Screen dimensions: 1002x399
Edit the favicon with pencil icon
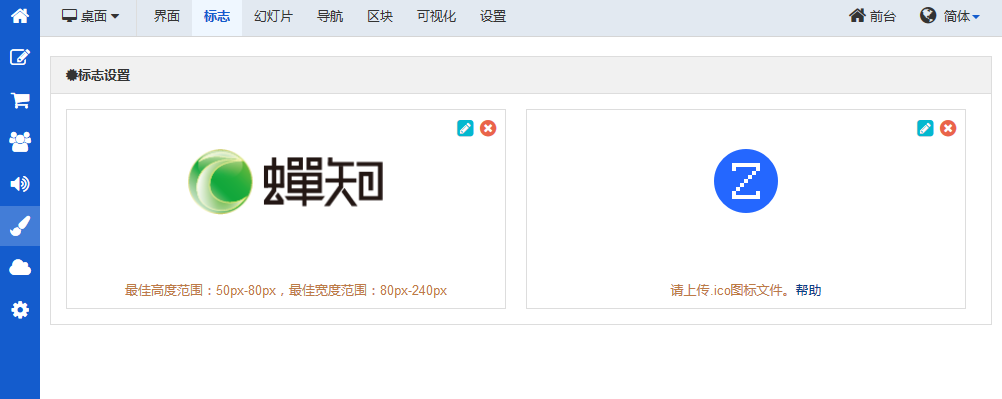[925, 129]
